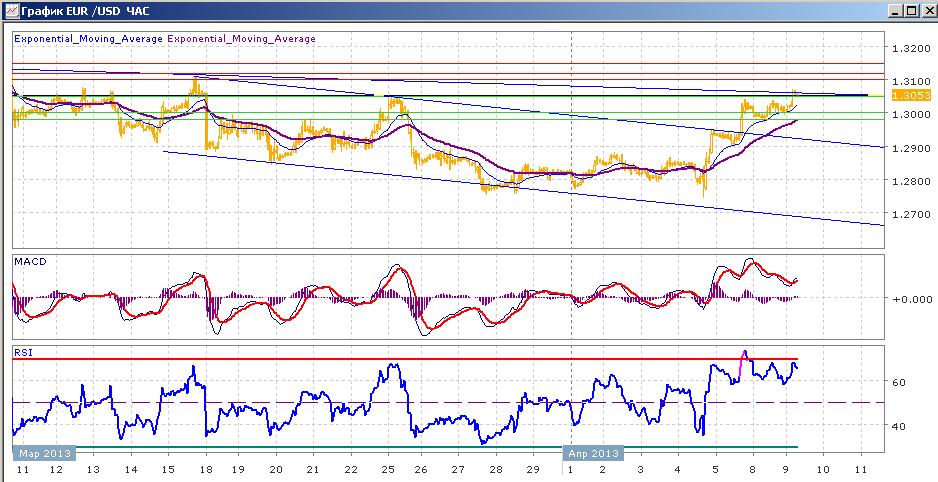Select the first blue Exponential_Moving_Average label
Viewport: 938px width, 482px height.
coord(88,39)
